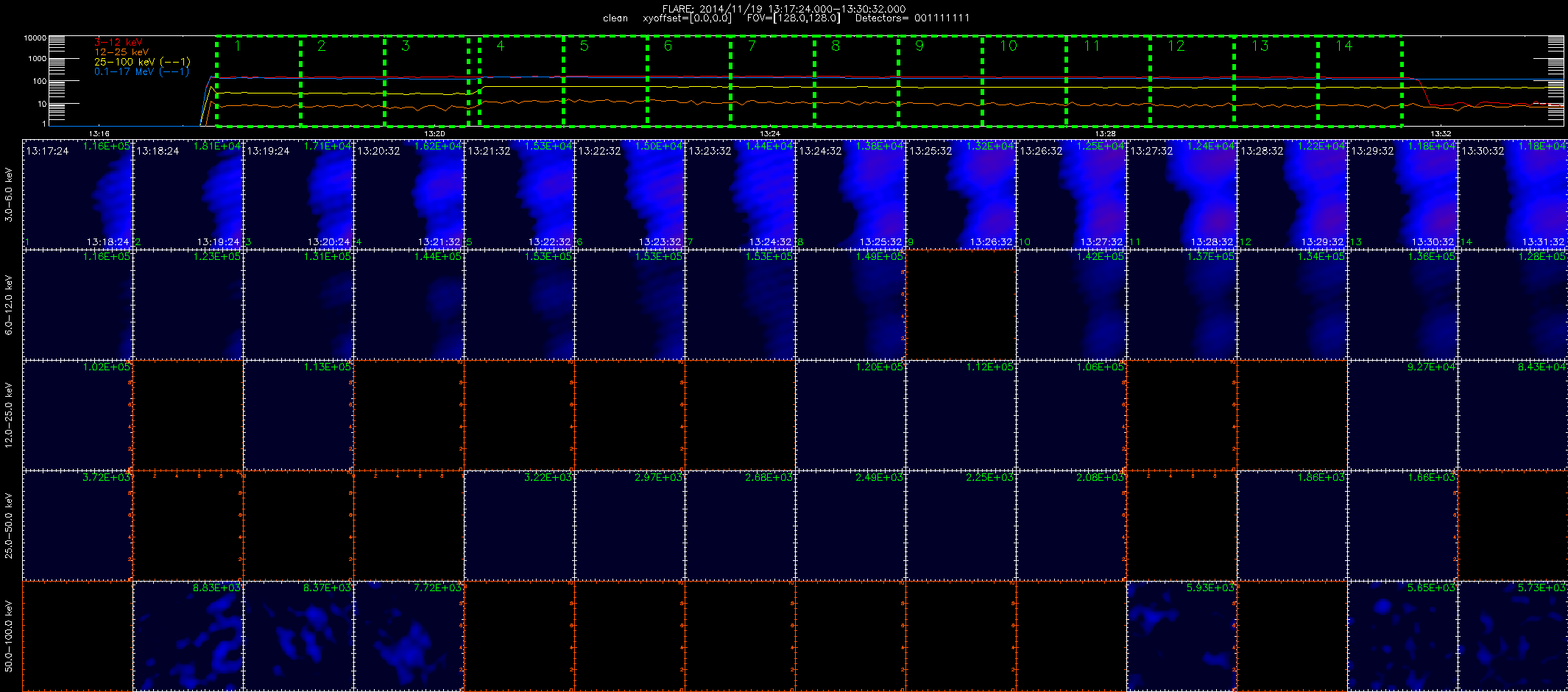Pick the 3-6 keV image starting 13:29:32
This screenshot has width=1568, height=692.
tap(1403, 194)
